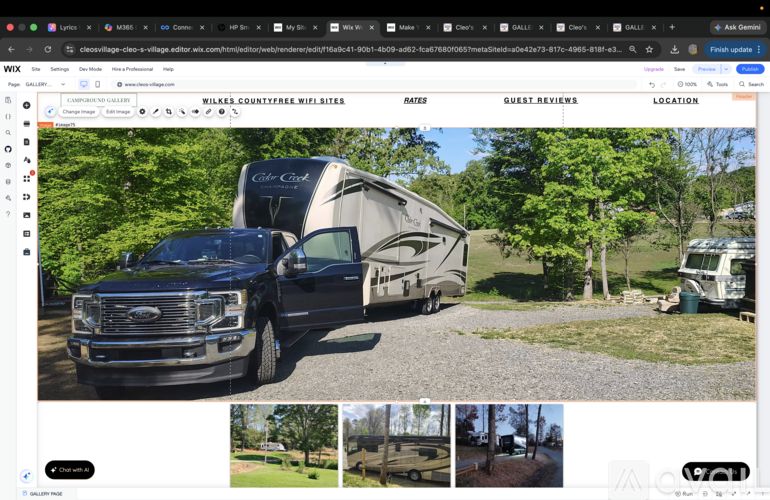
Task: Open the Add Elements plus icon
Action: [x=27, y=105]
